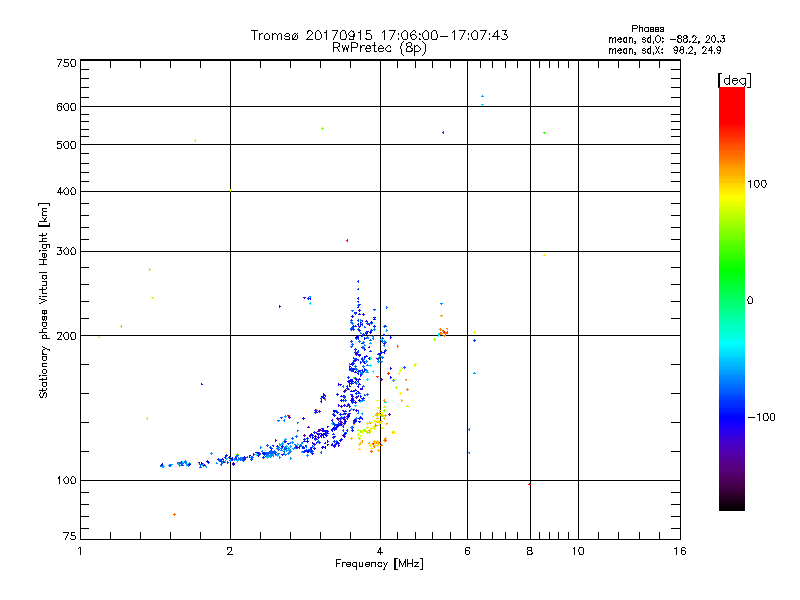Click the y-axis label "750"

66,63
